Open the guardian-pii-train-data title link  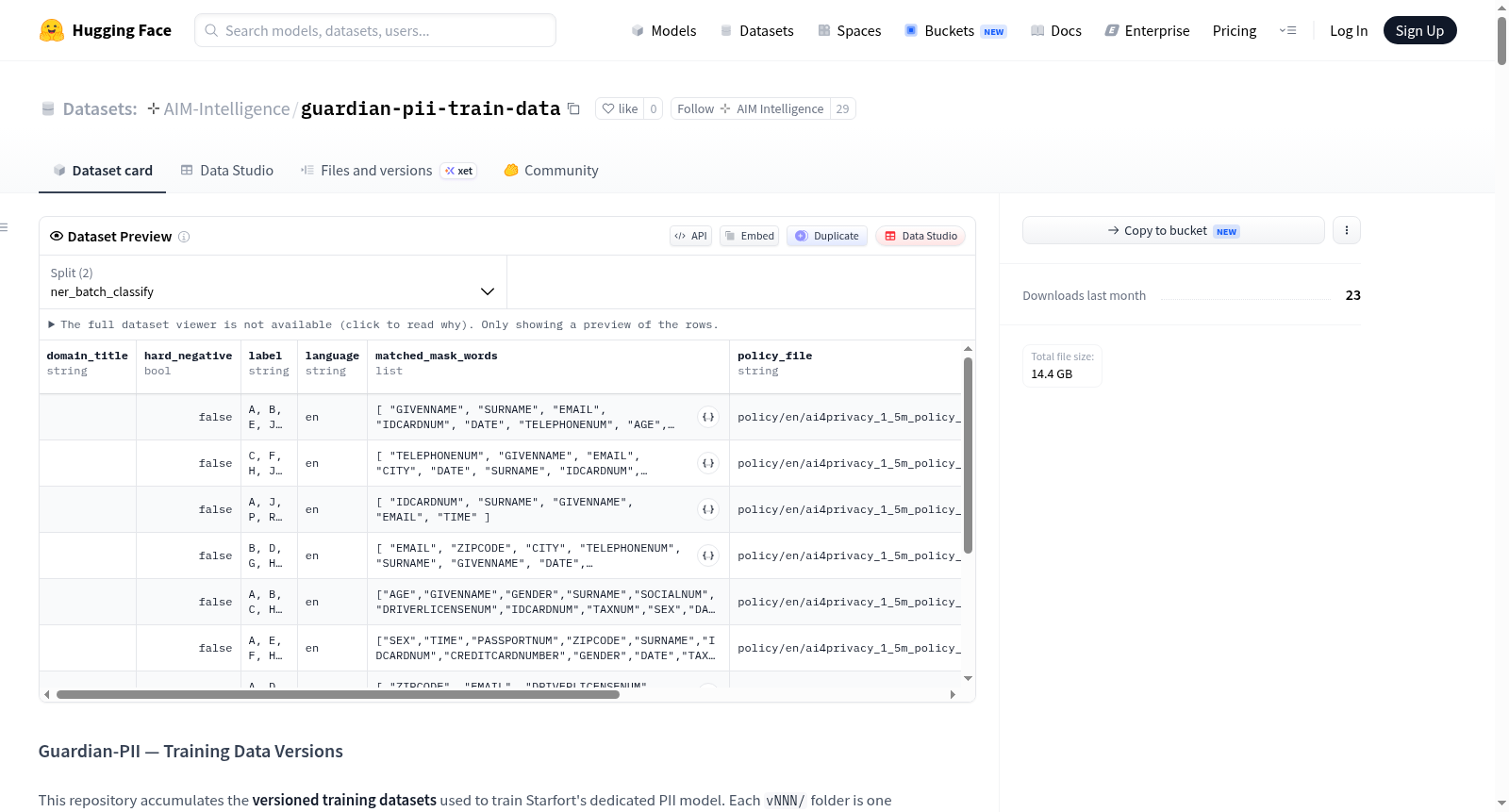[431, 108]
